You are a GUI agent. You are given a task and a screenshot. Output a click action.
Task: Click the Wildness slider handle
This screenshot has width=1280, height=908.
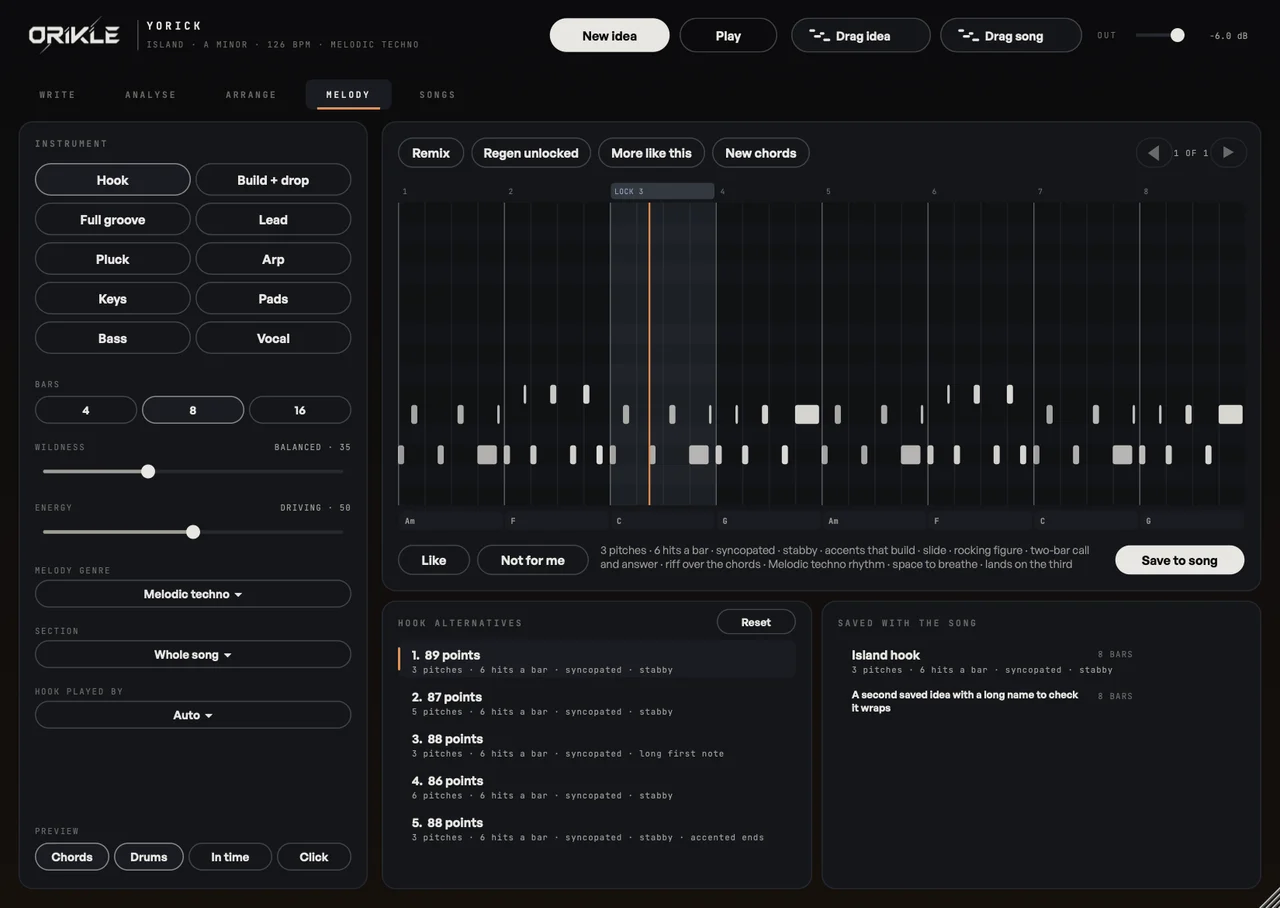[148, 471]
